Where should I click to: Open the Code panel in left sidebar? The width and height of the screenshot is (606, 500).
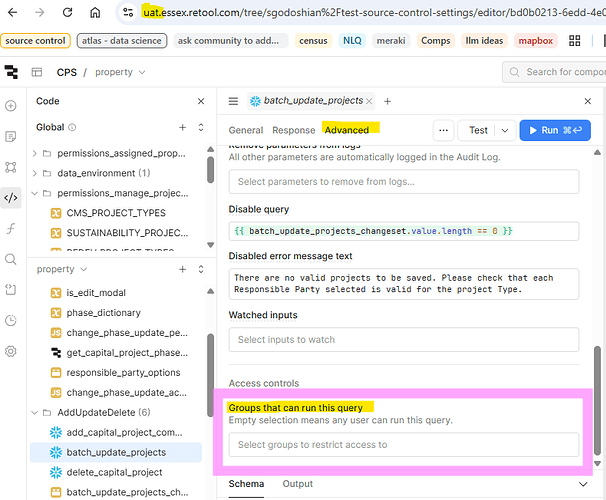click(11, 197)
